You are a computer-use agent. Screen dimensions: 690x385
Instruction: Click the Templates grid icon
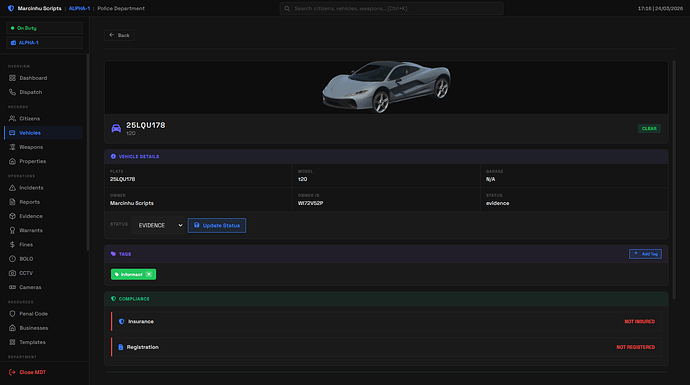12,342
